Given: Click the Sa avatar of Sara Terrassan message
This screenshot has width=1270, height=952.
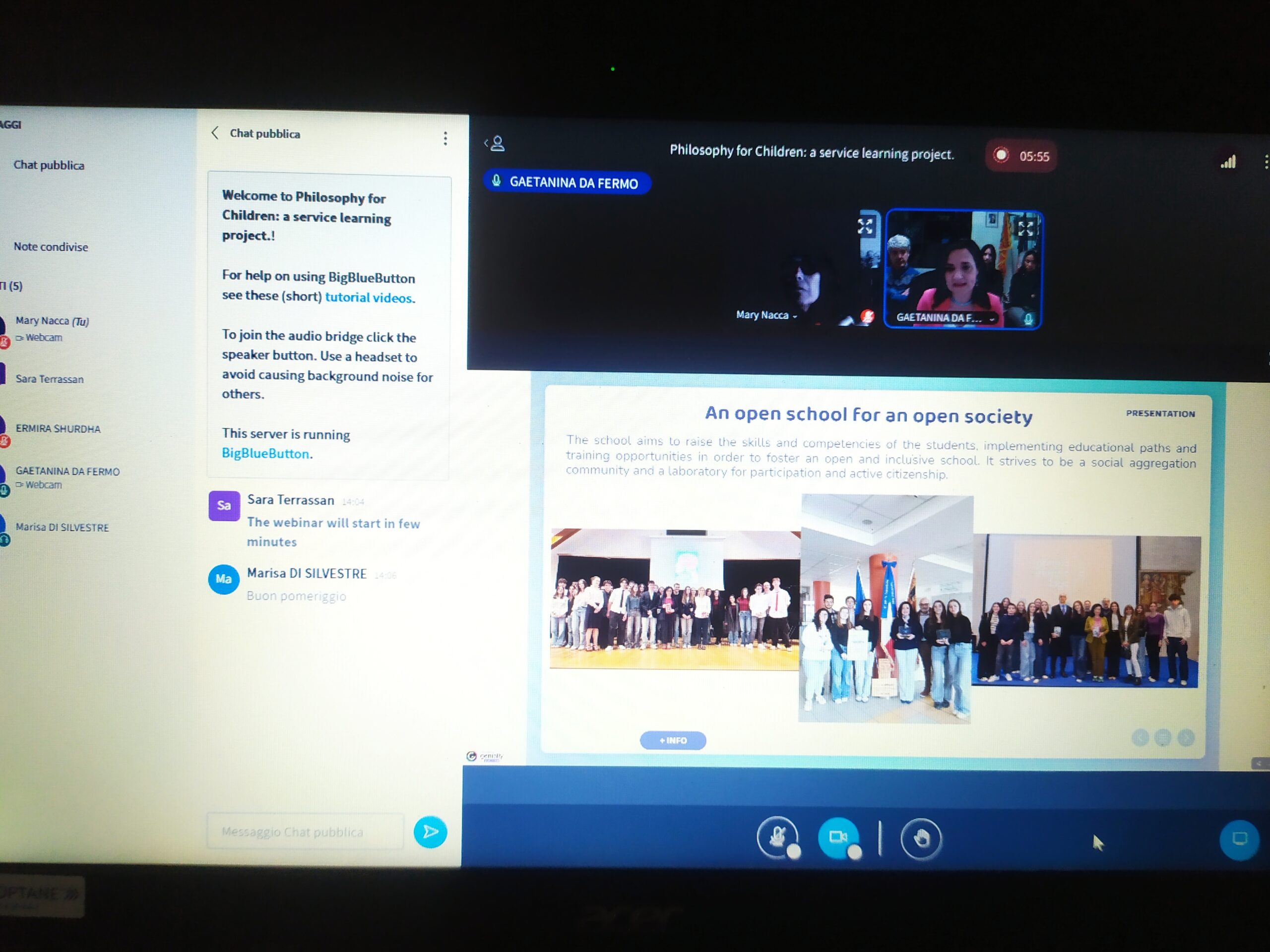Looking at the screenshot, I should (224, 506).
